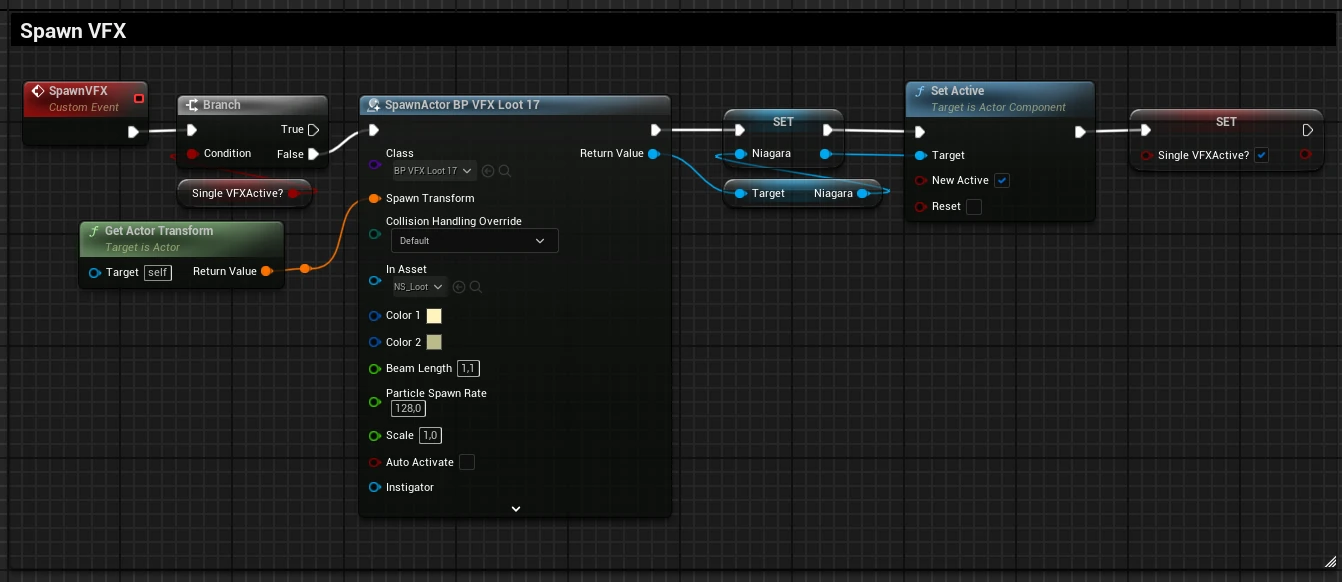Open the Collision Handling Override Default dropdown
1342x582 pixels.
pyautogui.click(x=474, y=241)
